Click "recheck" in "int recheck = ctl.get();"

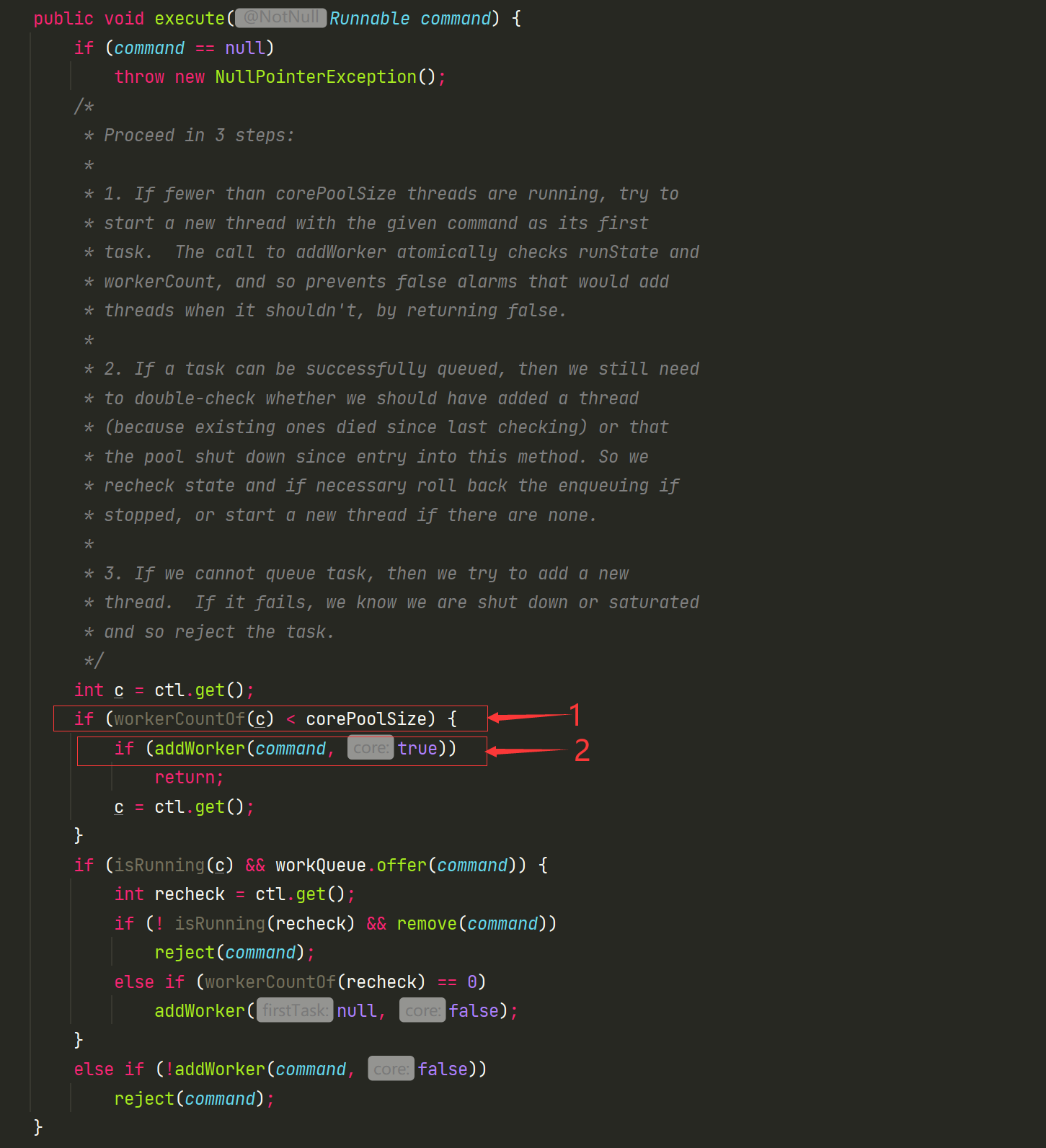(x=190, y=894)
